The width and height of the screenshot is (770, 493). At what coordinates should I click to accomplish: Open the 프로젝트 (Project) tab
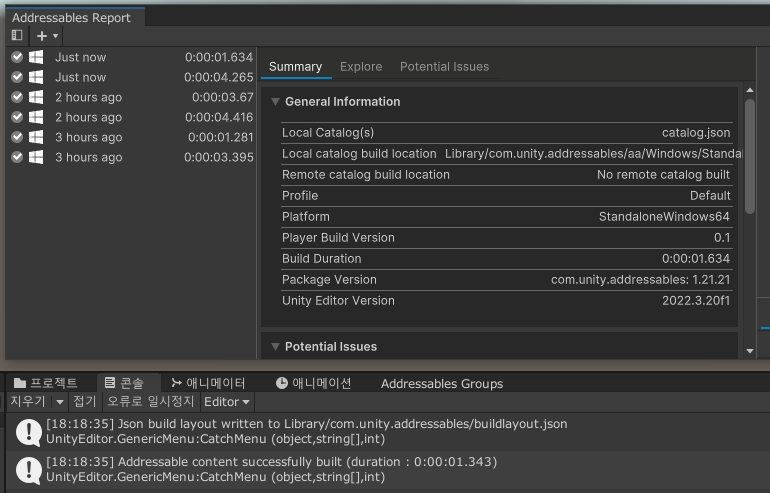tap(46, 383)
